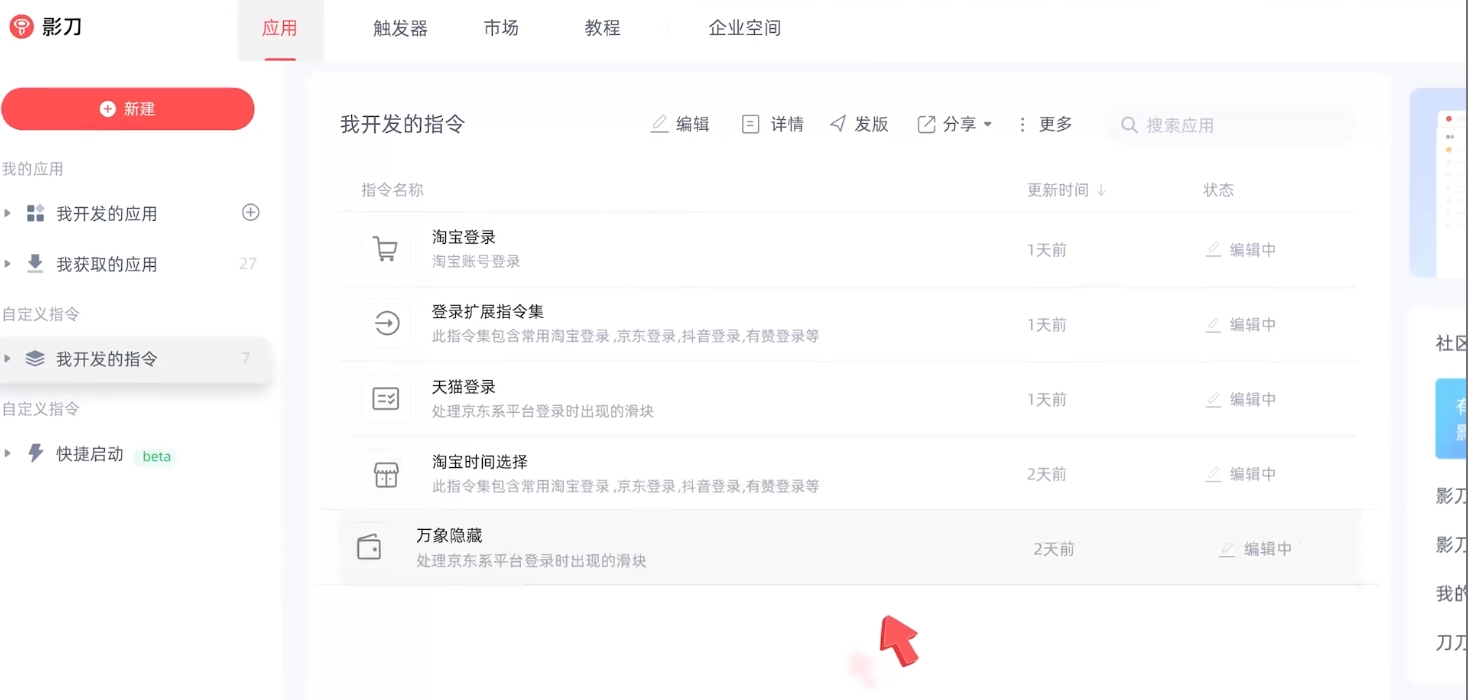Open the 应用 tab
This screenshot has height=700, width=1468.
[x=280, y=28]
